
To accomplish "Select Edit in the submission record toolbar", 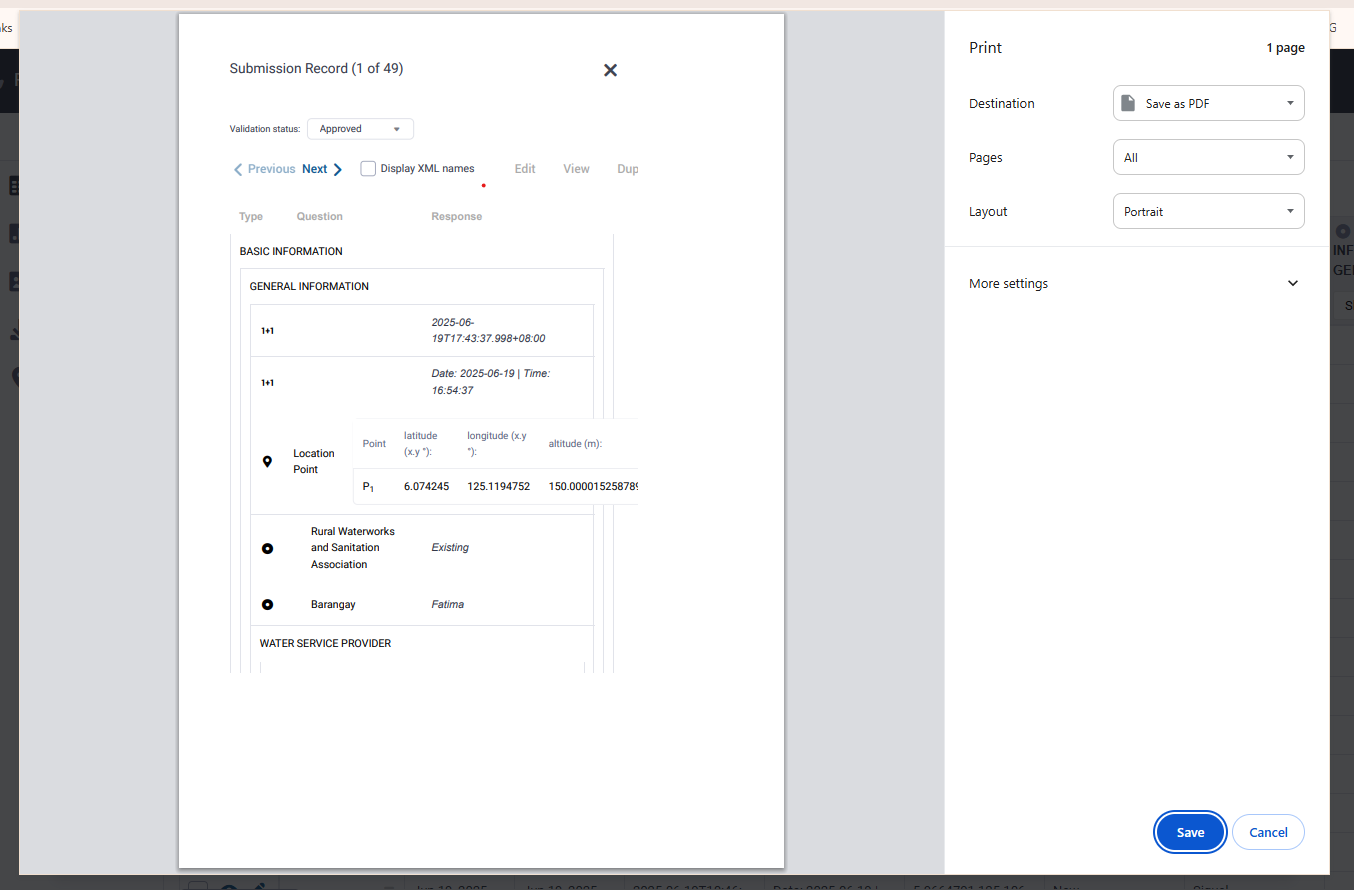I will [524, 169].
